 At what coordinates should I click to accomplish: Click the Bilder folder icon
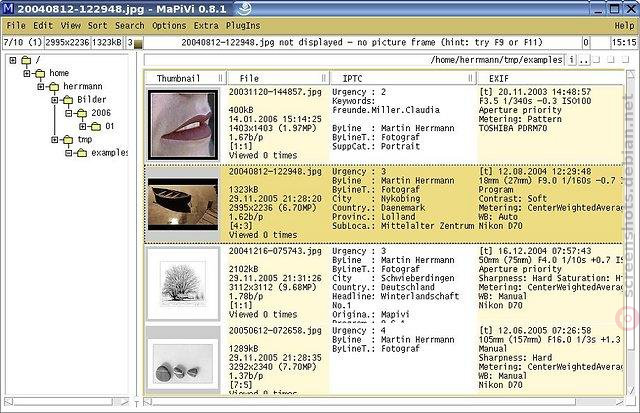pos(68,100)
